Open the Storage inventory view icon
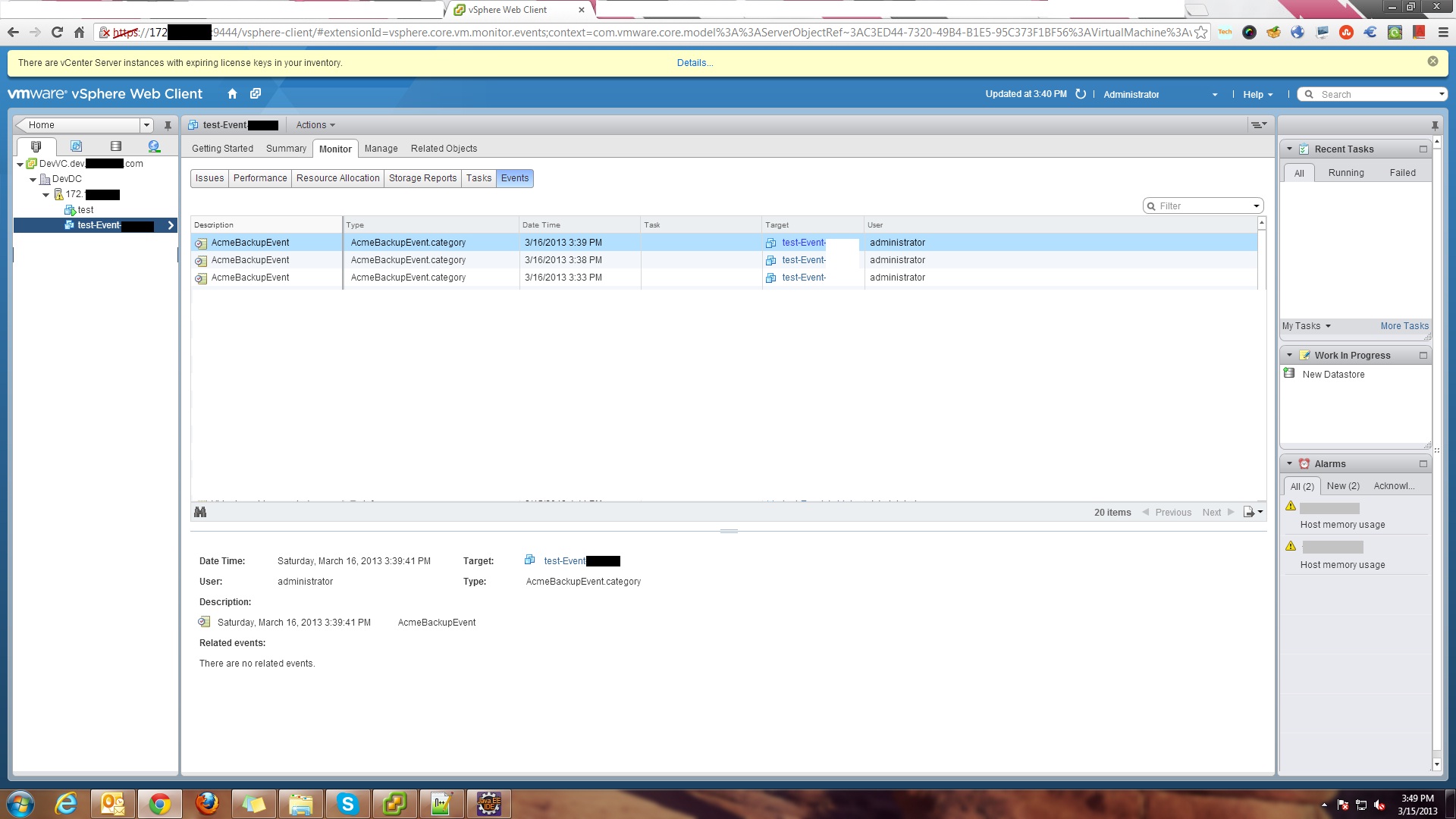The height and width of the screenshot is (819, 1456). click(115, 146)
